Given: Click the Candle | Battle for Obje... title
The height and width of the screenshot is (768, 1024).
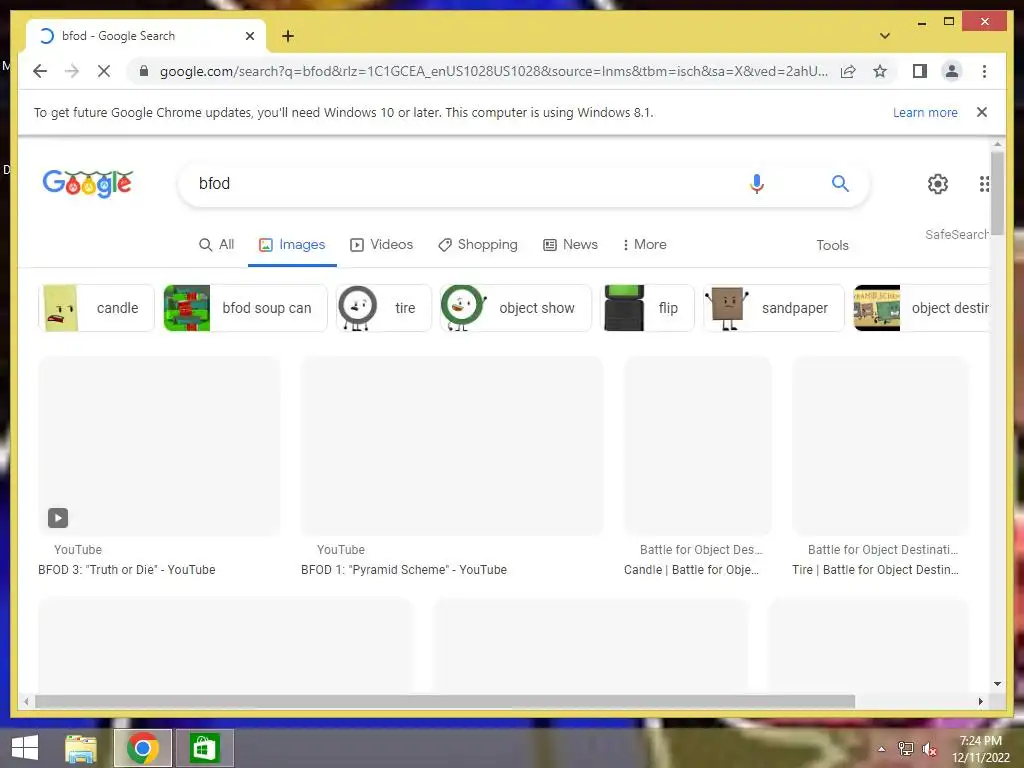Looking at the screenshot, I should tap(692, 569).
